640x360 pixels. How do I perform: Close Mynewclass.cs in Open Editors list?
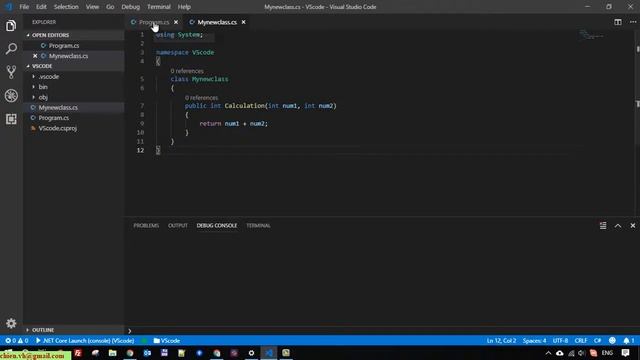click(35, 56)
